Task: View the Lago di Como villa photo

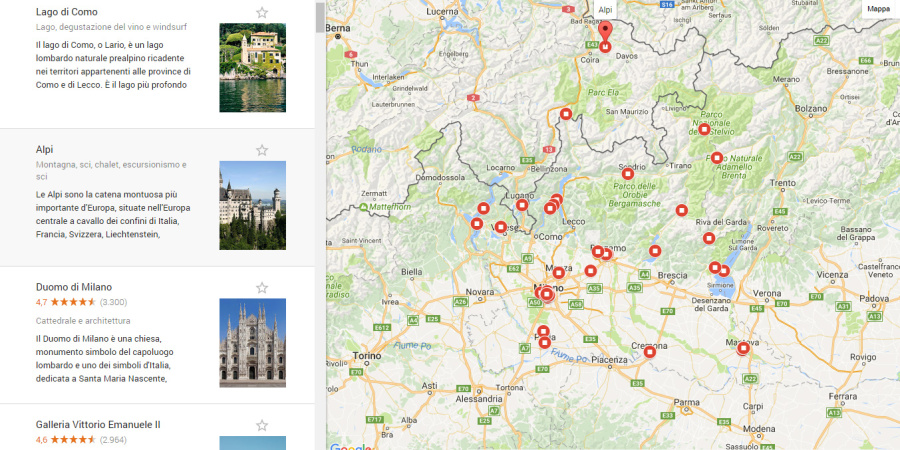Action: [252, 68]
